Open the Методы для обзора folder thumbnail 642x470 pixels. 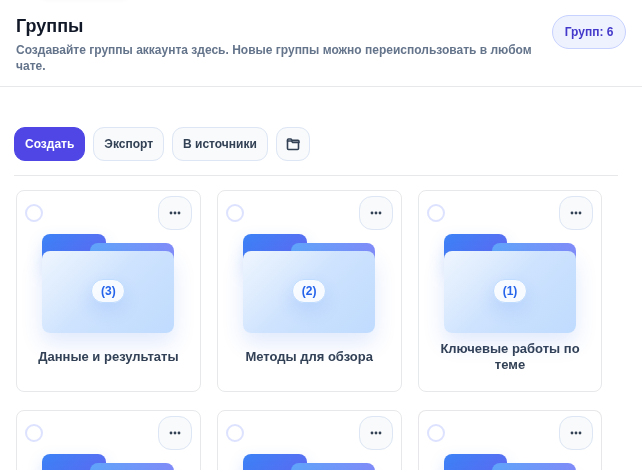point(309,283)
